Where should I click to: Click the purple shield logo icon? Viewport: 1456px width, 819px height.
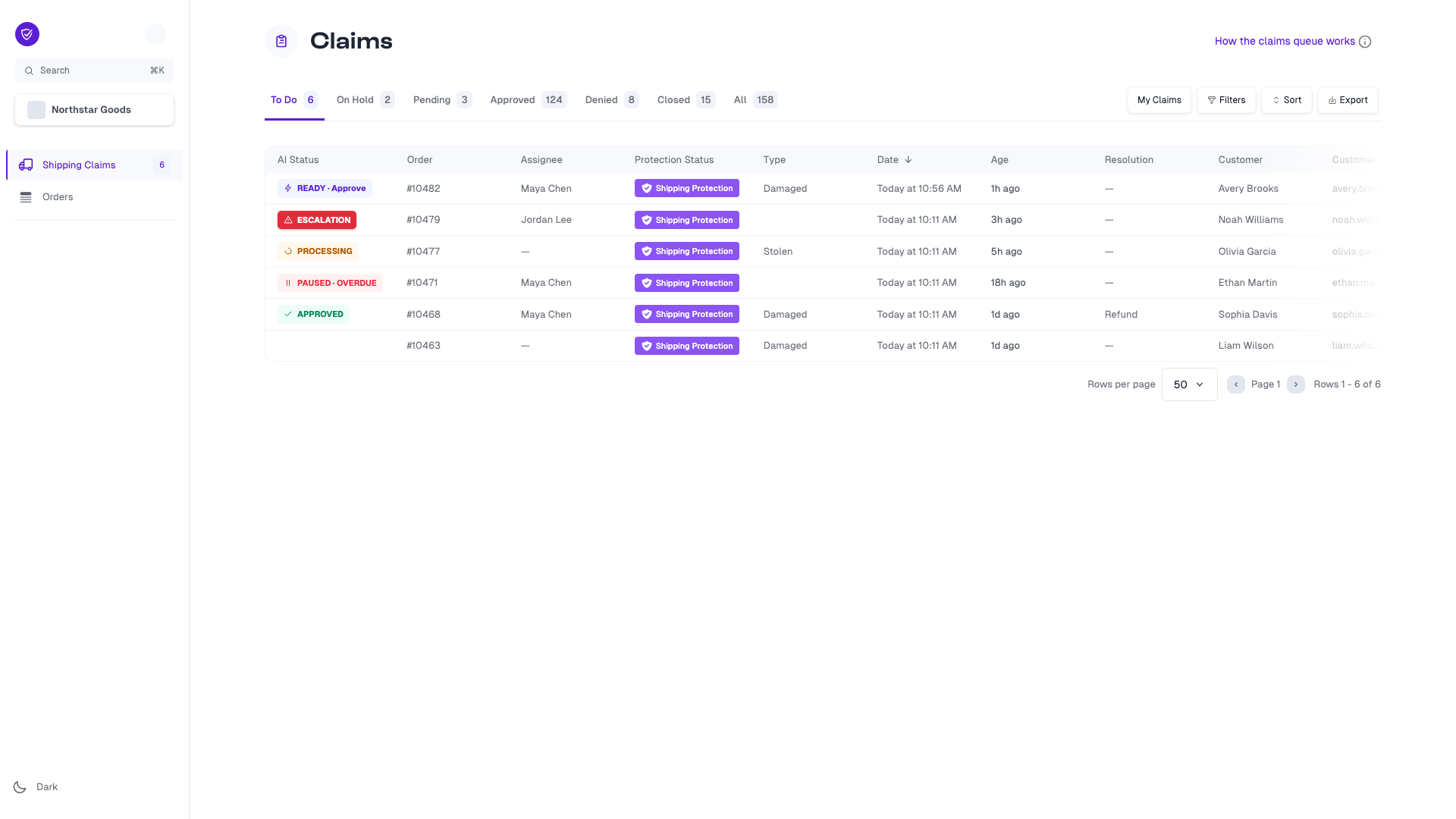[x=27, y=34]
